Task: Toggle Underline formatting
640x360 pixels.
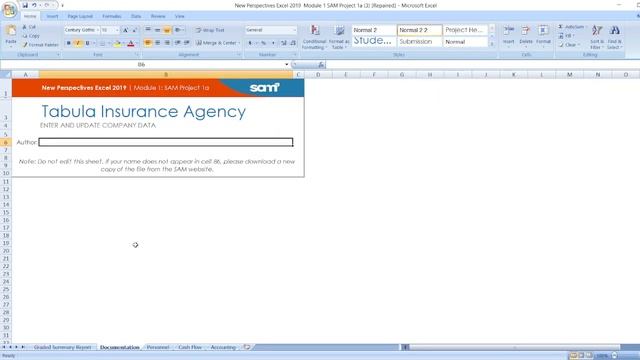Action: pos(87,43)
